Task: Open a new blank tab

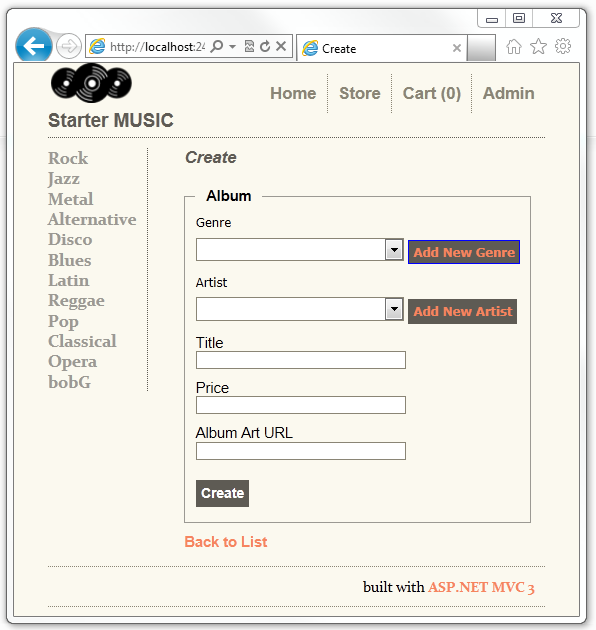Action: tap(481, 48)
